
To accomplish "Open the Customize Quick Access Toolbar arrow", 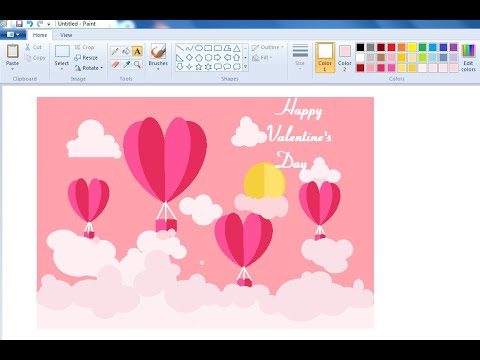I will 49,24.
